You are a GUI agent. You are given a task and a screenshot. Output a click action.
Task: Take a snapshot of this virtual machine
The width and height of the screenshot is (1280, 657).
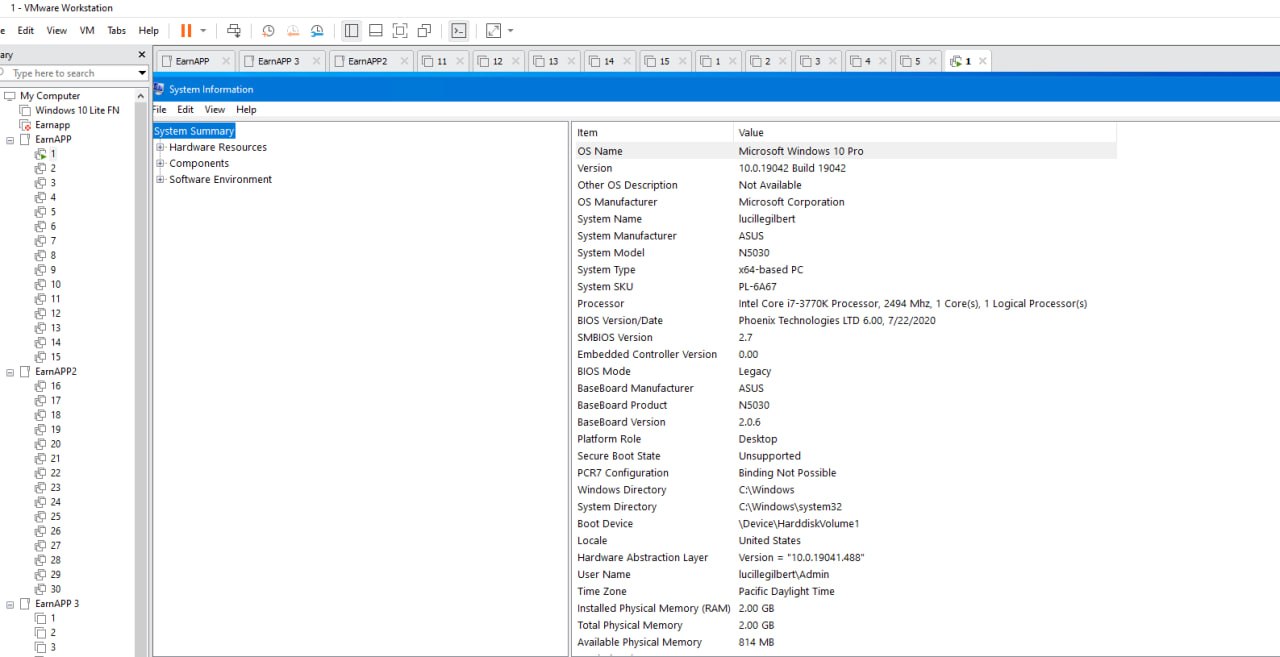[268, 30]
